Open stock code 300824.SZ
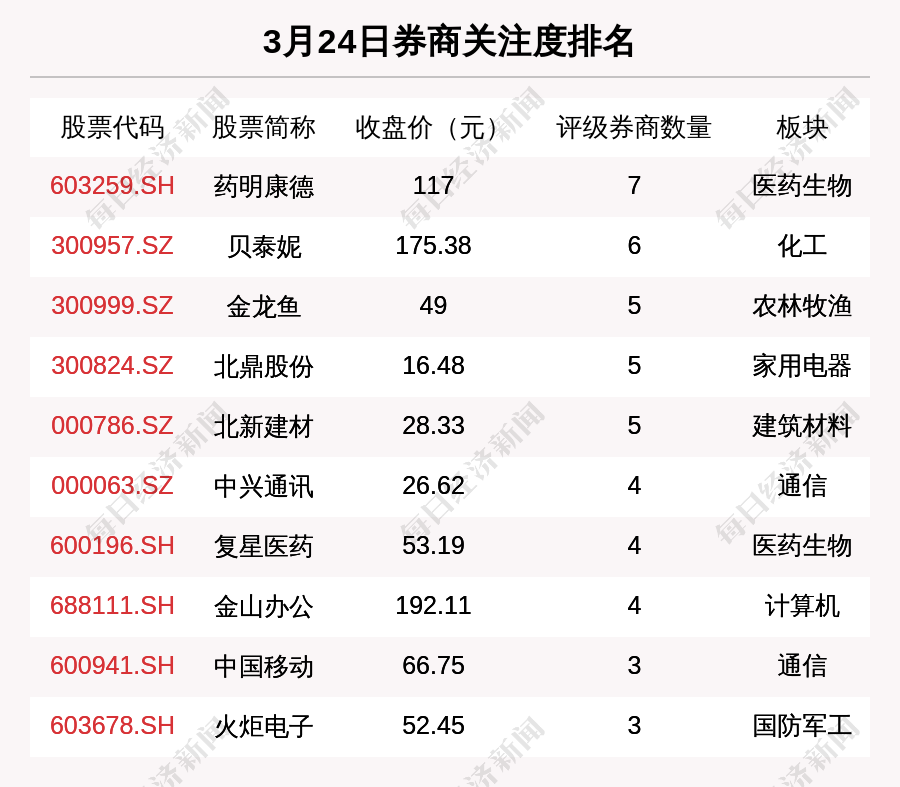Image resolution: width=900 pixels, height=787 pixels. (x=112, y=366)
